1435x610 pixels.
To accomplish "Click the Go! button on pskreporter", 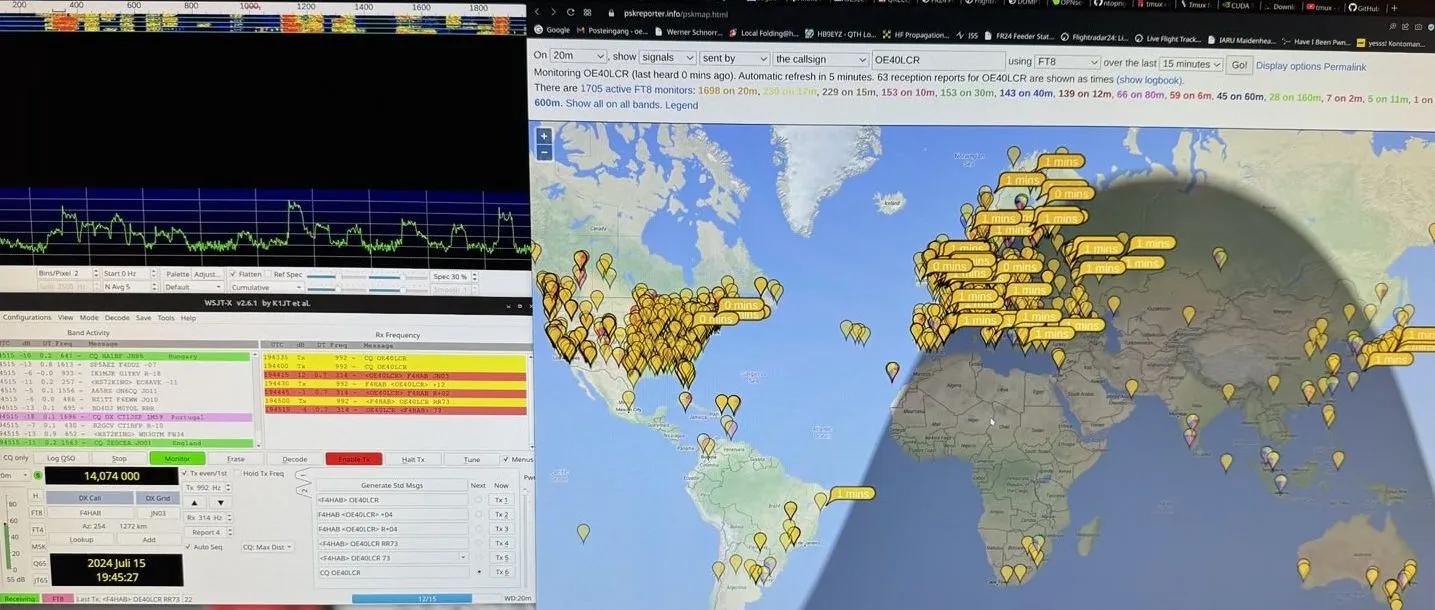I will pos(1239,65).
